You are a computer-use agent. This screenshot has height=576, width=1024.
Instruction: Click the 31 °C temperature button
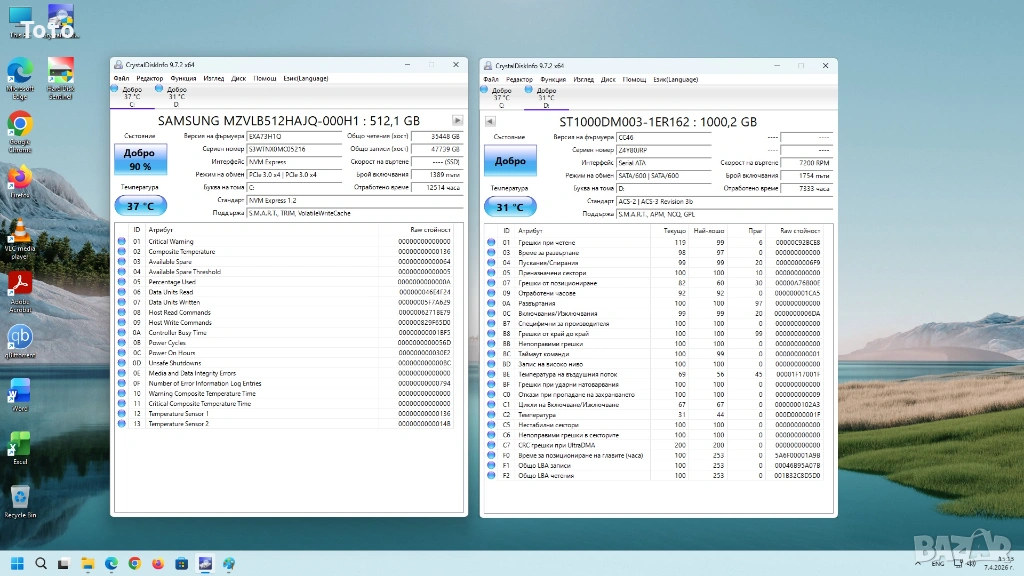coord(509,207)
